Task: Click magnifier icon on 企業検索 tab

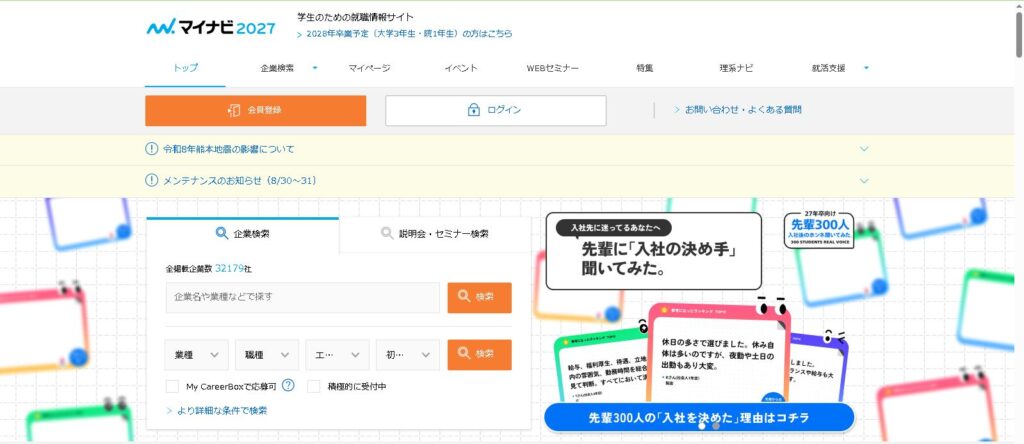Action: point(222,233)
